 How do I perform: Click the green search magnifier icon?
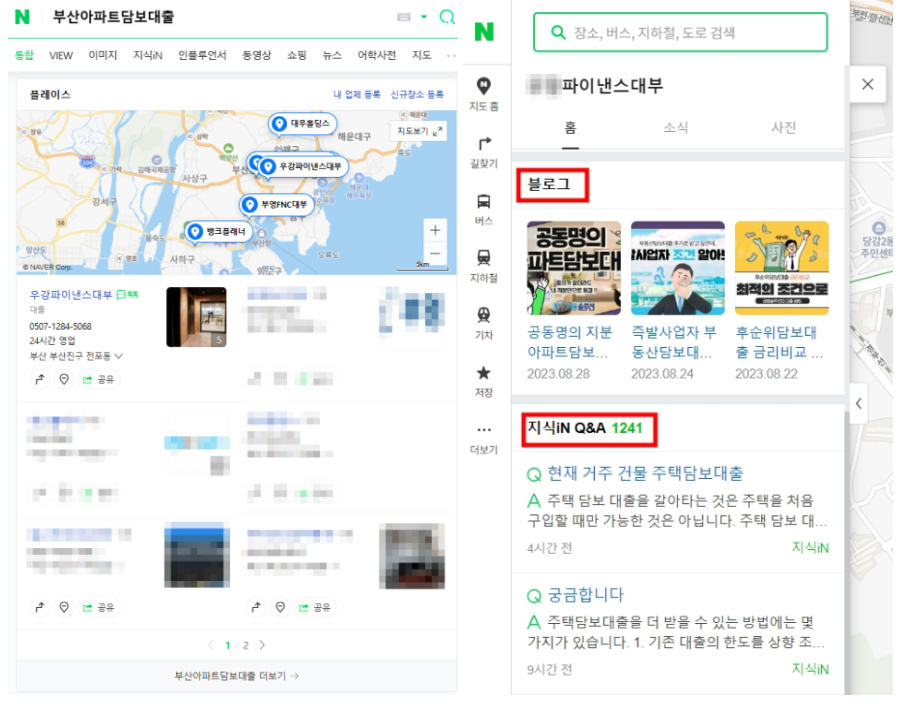447,17
